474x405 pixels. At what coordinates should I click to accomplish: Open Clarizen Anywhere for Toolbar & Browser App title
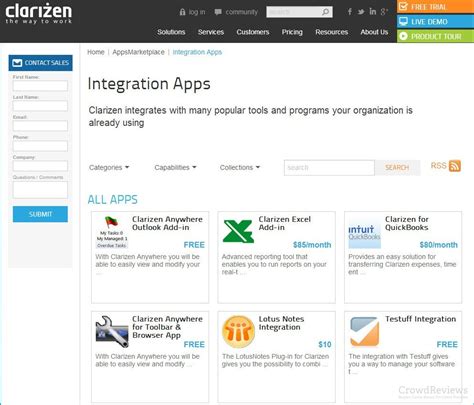pyautogui.click(x=167, y=327)
